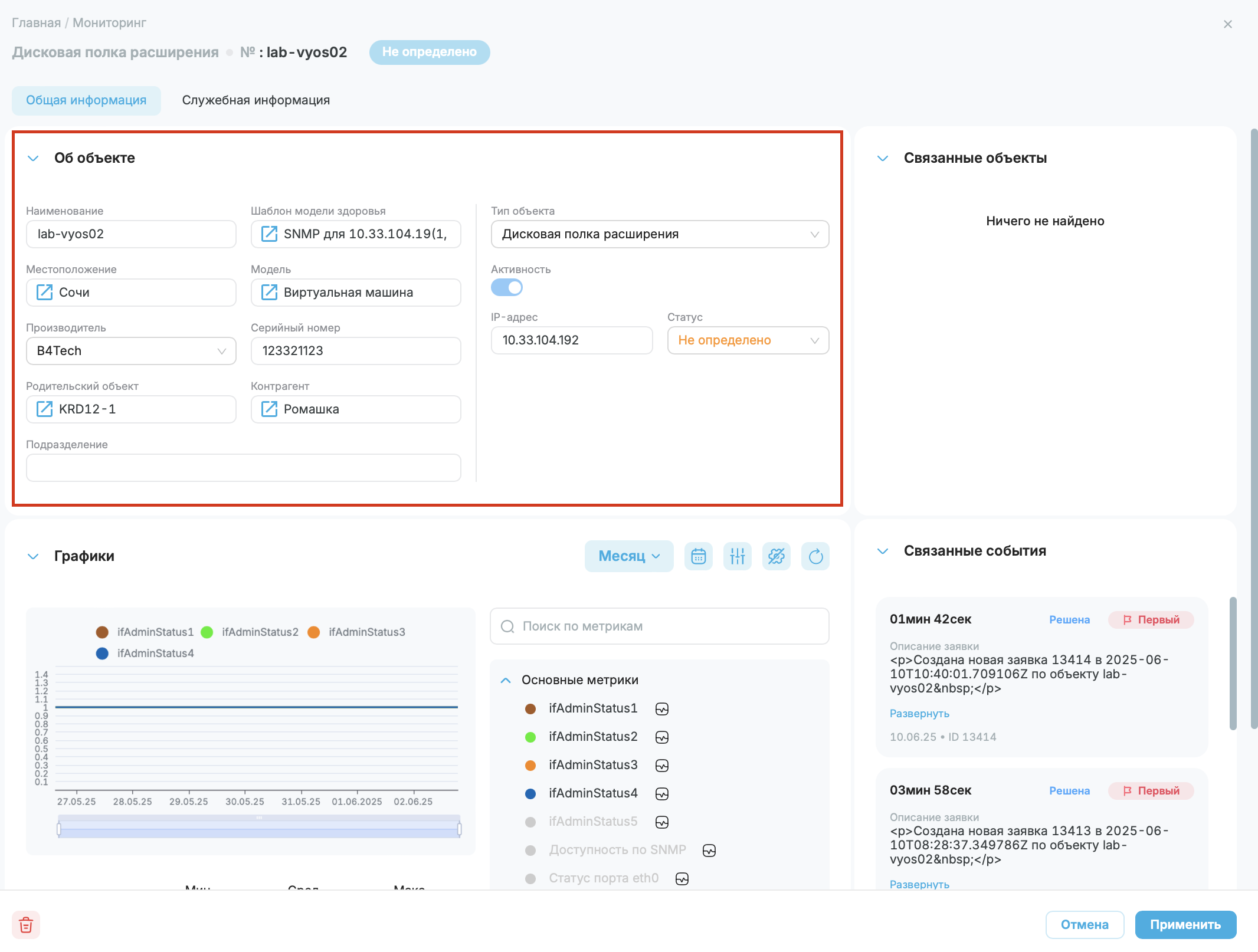Viewport: 1258px width, 952px height.
Task: Click chart icon next to Статус порта eth0
Action: pyautogui.click(x=682, y=879)
